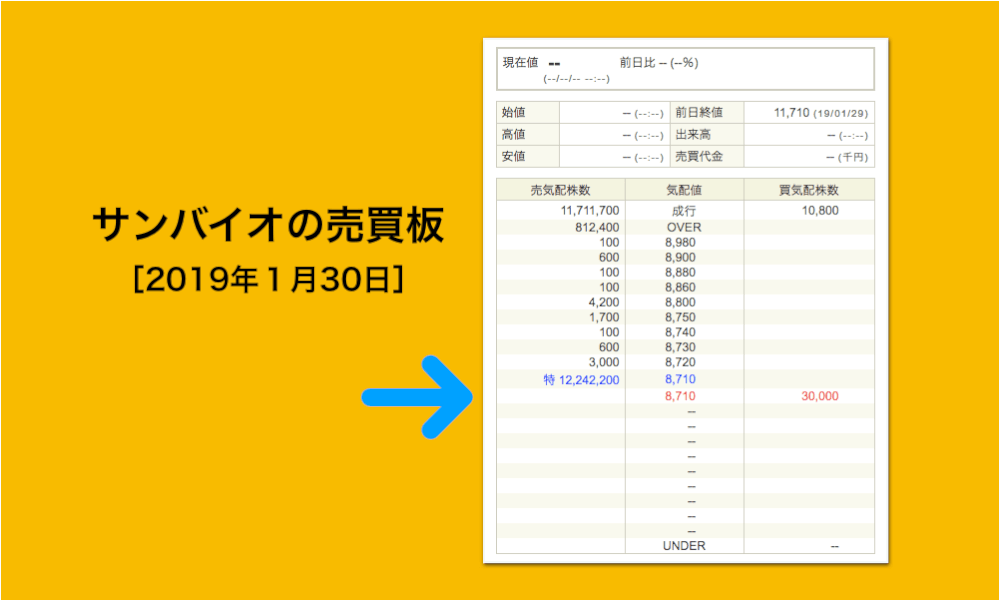
Task: Select the previous close value 11,710
Action: point(791,113)
